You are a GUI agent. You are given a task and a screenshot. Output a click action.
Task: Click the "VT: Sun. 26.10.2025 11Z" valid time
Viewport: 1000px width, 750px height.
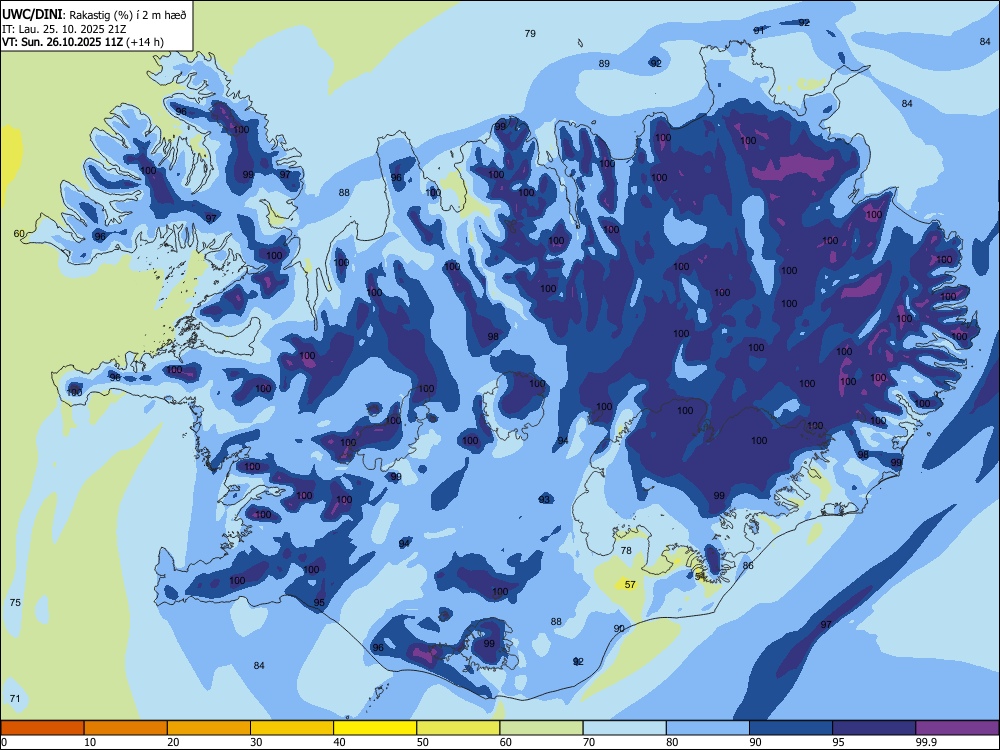pos(63,42)
